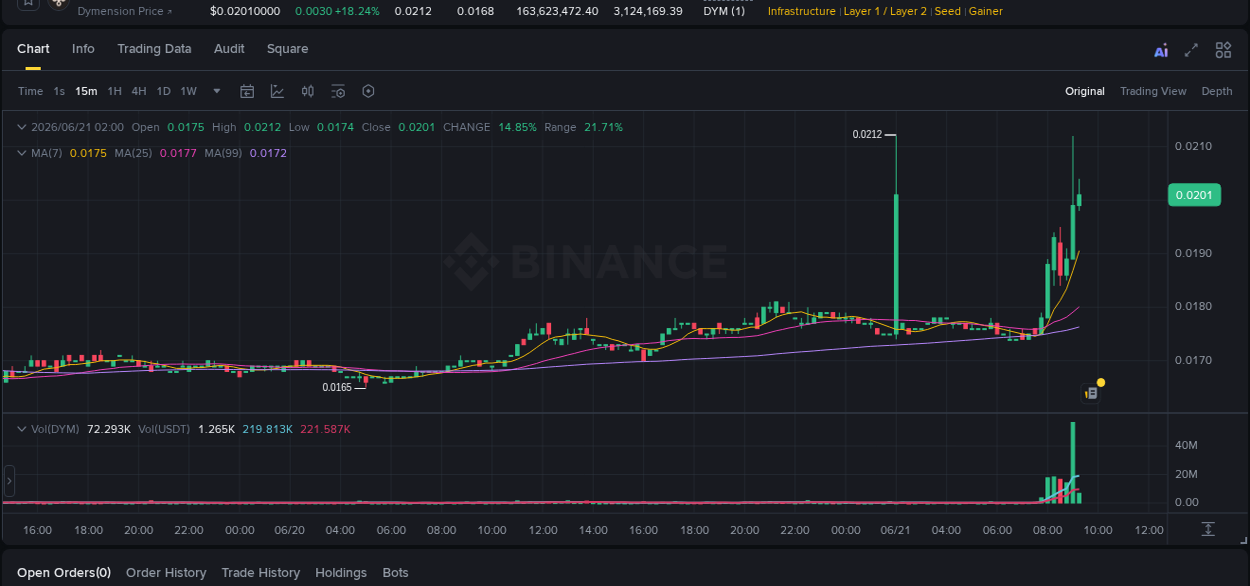Click the chart note icon near time axis
The image size is (1250, 586).
(1092, 393)
